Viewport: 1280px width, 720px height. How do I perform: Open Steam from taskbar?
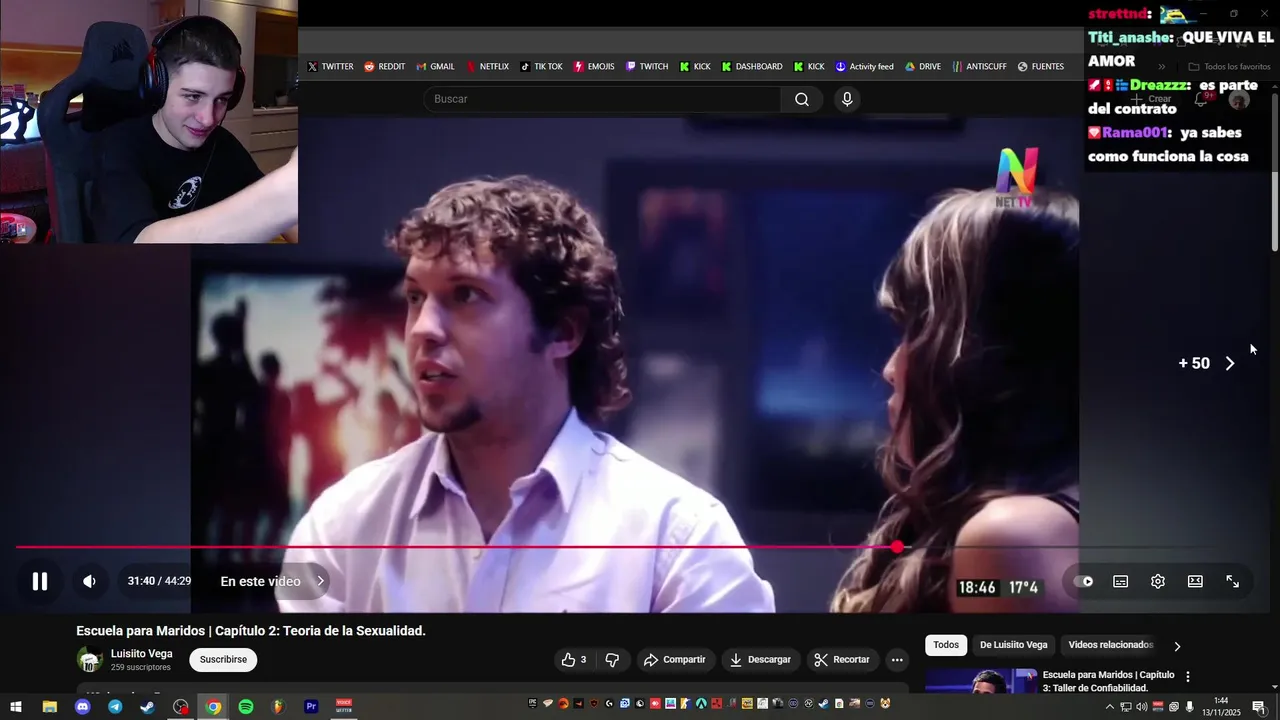point(147,707)
